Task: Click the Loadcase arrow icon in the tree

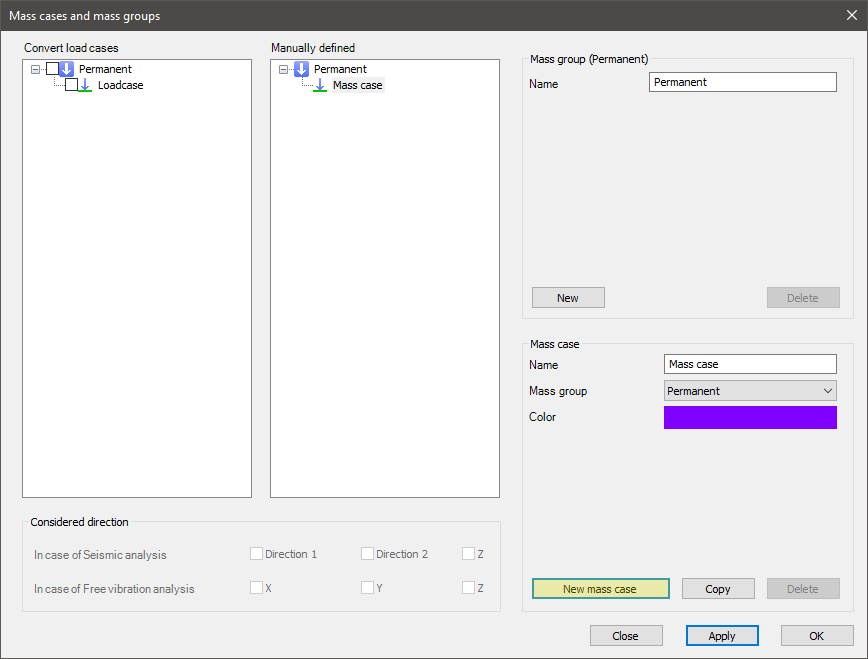Action: coord(85,85)
